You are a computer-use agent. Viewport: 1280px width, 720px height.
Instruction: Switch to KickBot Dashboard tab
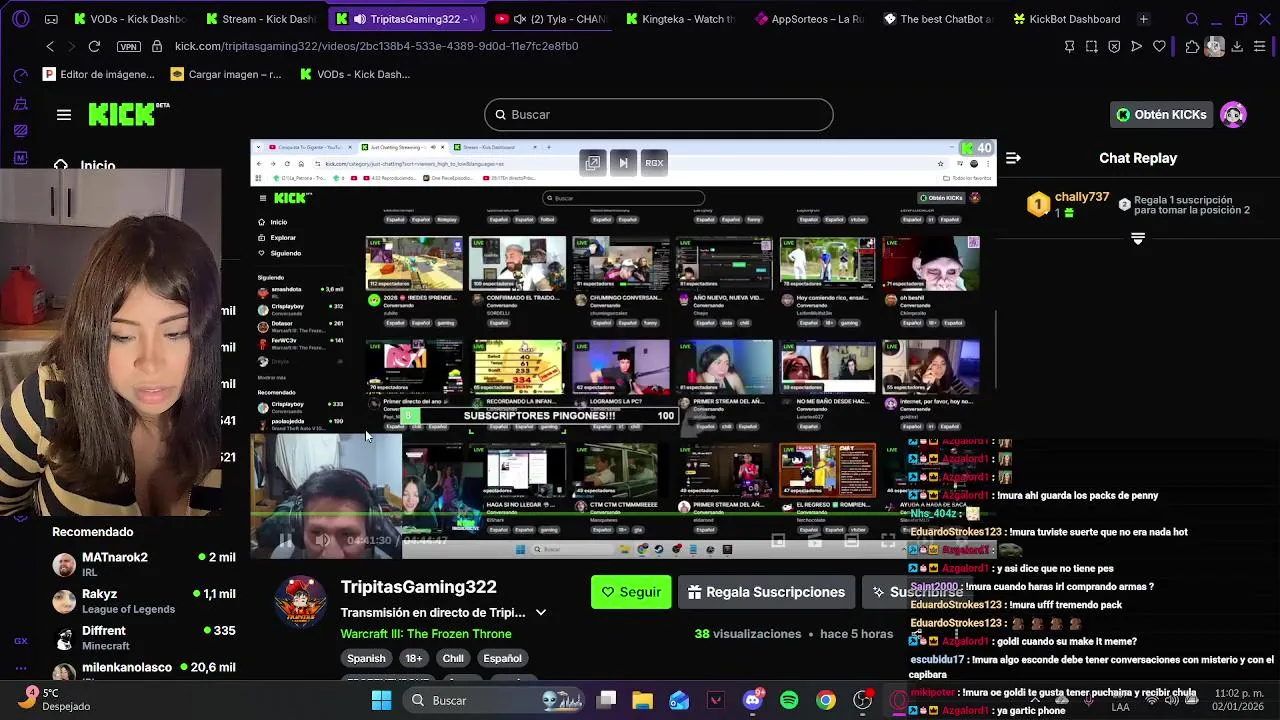point(1066,19)
